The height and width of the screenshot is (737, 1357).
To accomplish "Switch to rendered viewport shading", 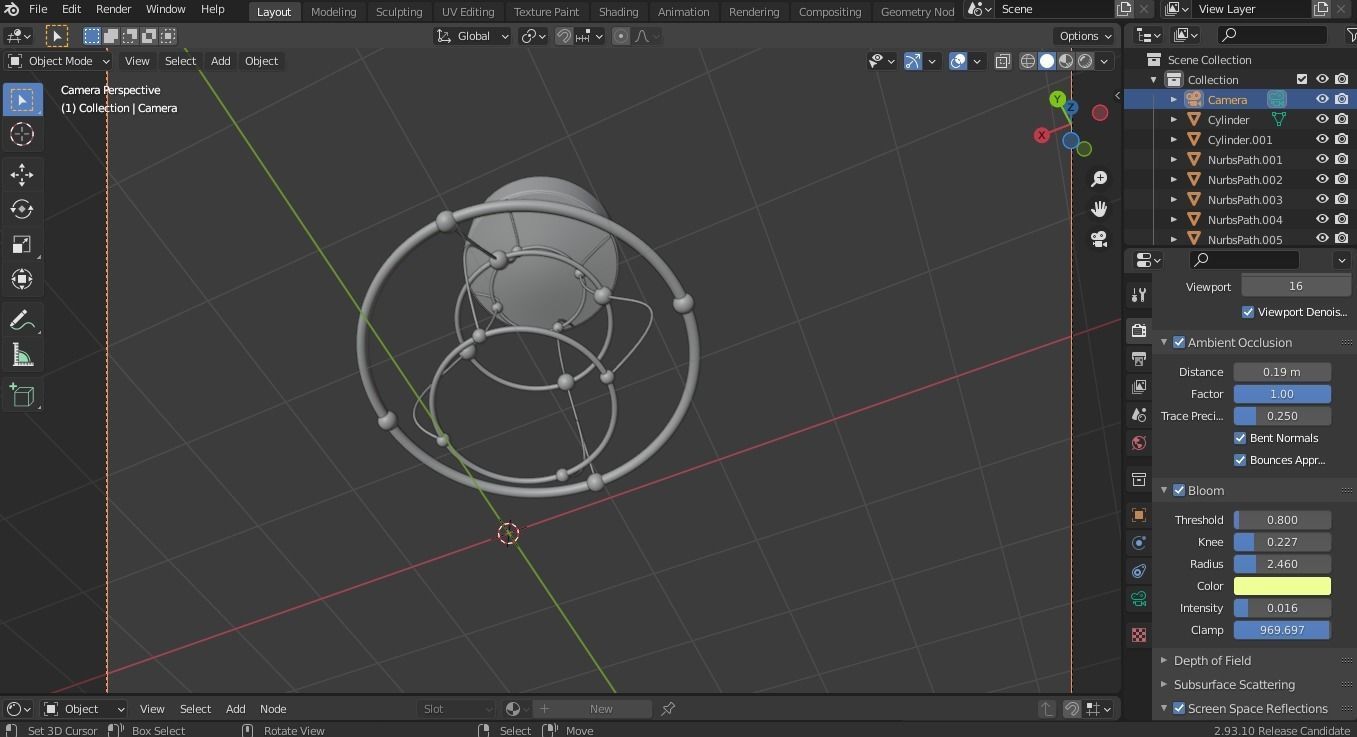I will click(x=1085, y=61).
